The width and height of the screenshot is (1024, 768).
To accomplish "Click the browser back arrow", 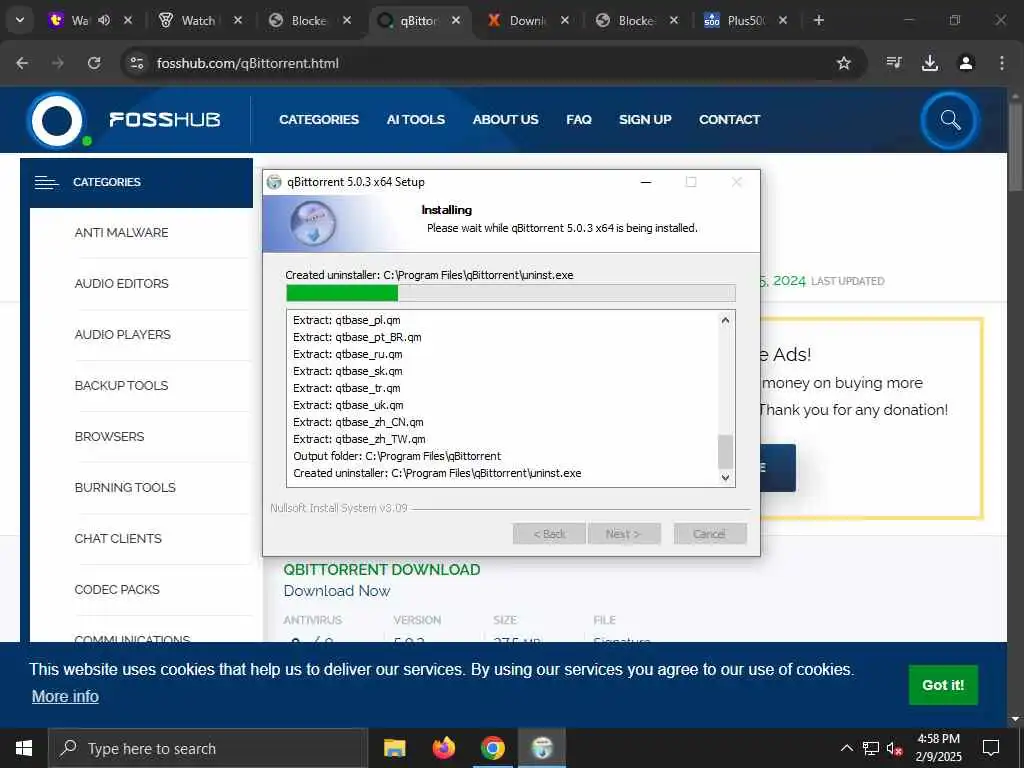I will click(x=22, y=63).
